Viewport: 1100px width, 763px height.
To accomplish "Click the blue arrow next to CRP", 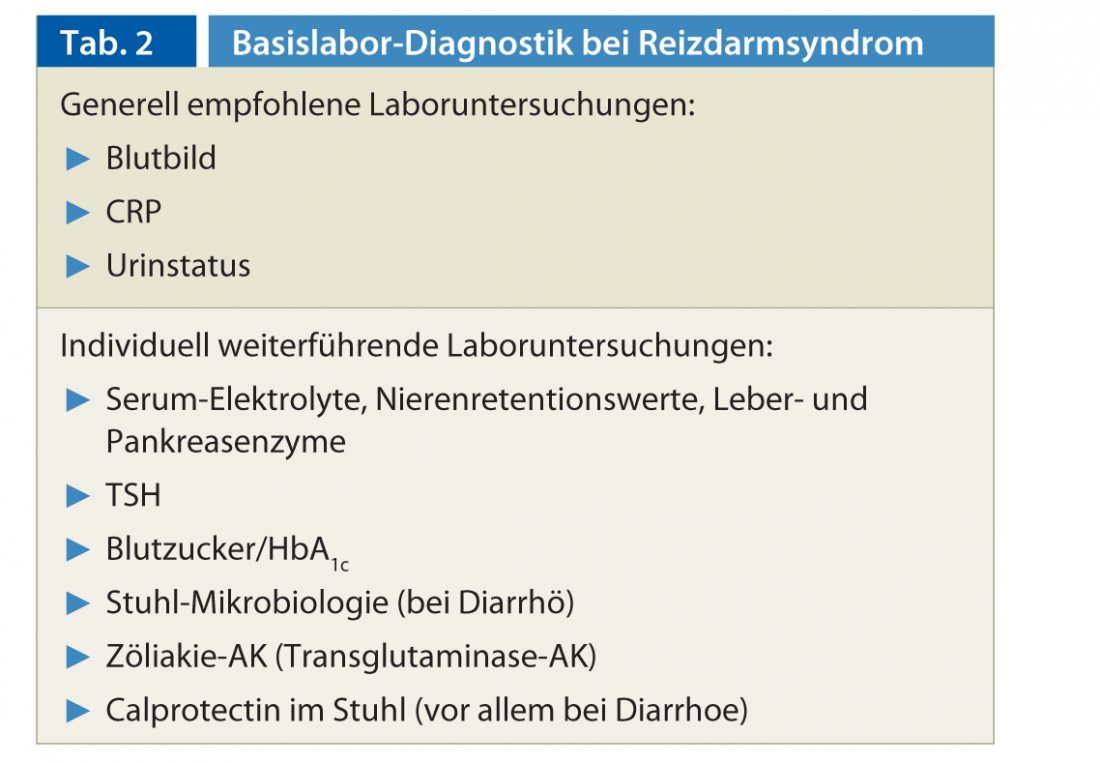I will 78,212.
